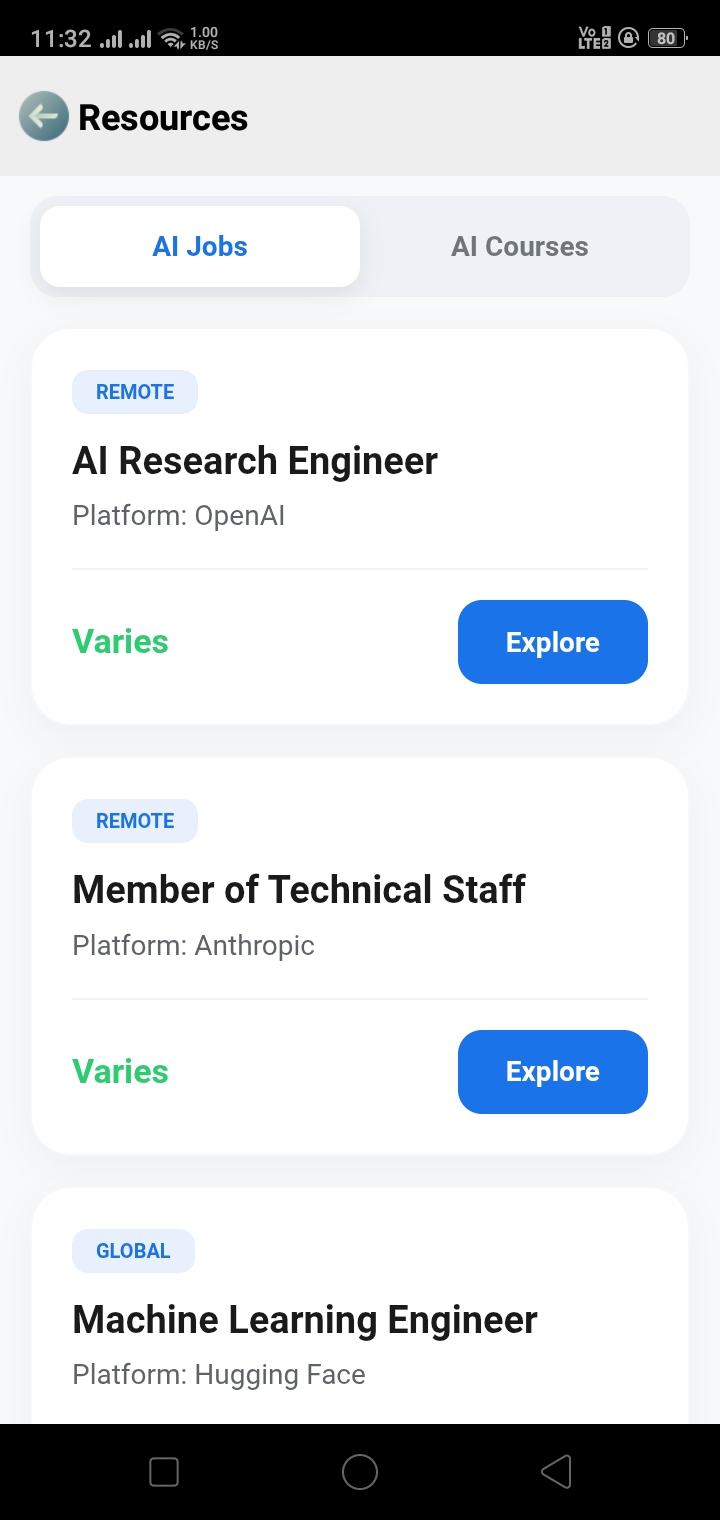Explore the Member of Technical Staff job

pyautogui.click(x=552, y=1071)
